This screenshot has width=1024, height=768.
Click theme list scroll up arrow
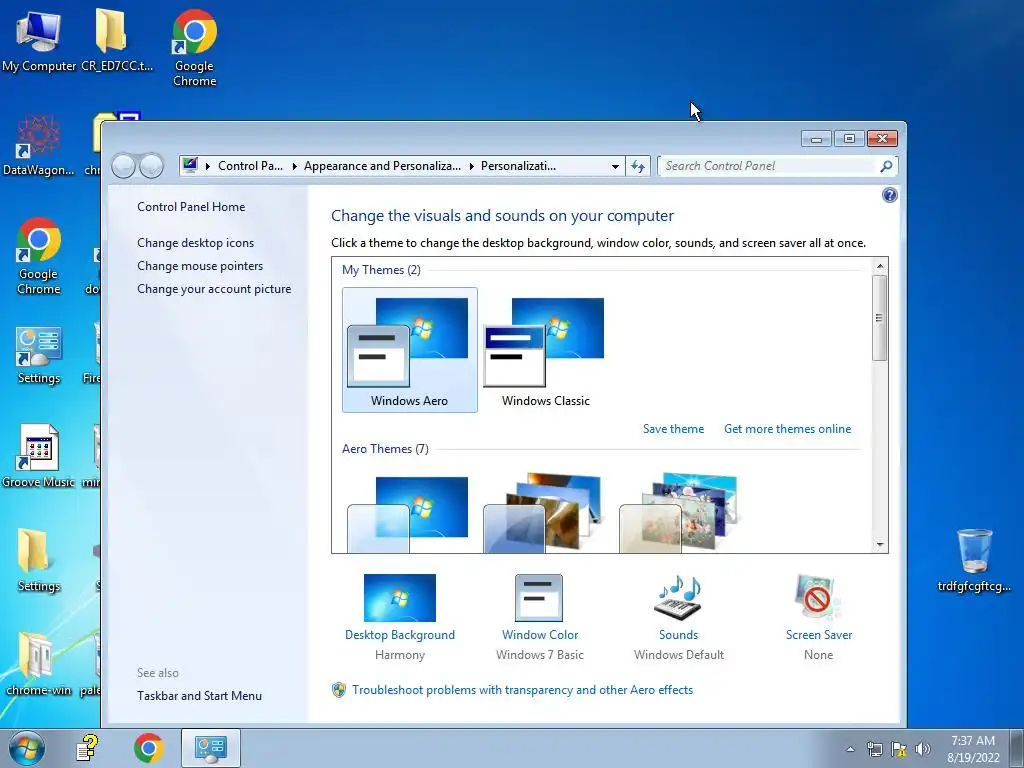tap(880, 266)
